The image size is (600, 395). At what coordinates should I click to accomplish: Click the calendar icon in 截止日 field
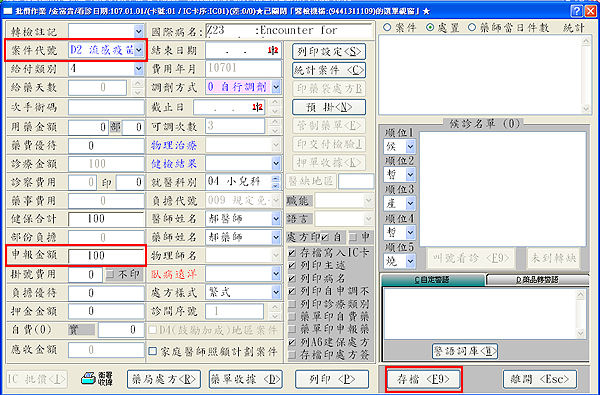[x=258, y=107]
